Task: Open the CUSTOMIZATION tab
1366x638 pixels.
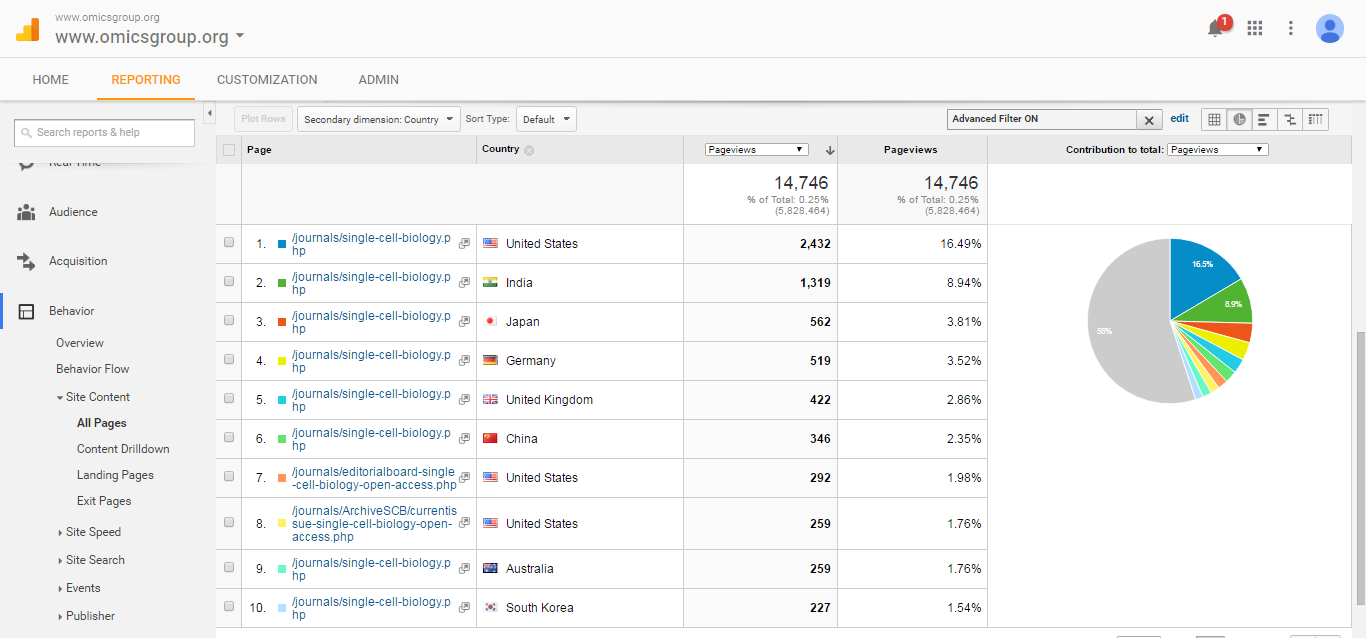Action: (x=267, y=80)
